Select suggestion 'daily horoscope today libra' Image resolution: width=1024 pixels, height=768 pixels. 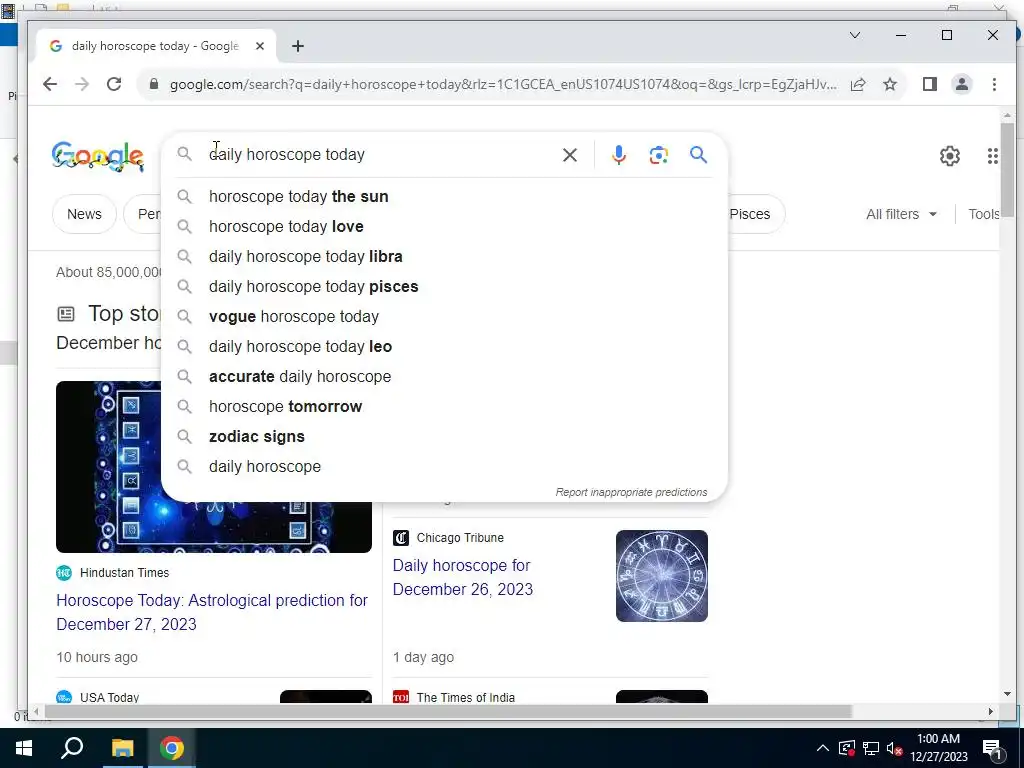(x=444, y=257)
